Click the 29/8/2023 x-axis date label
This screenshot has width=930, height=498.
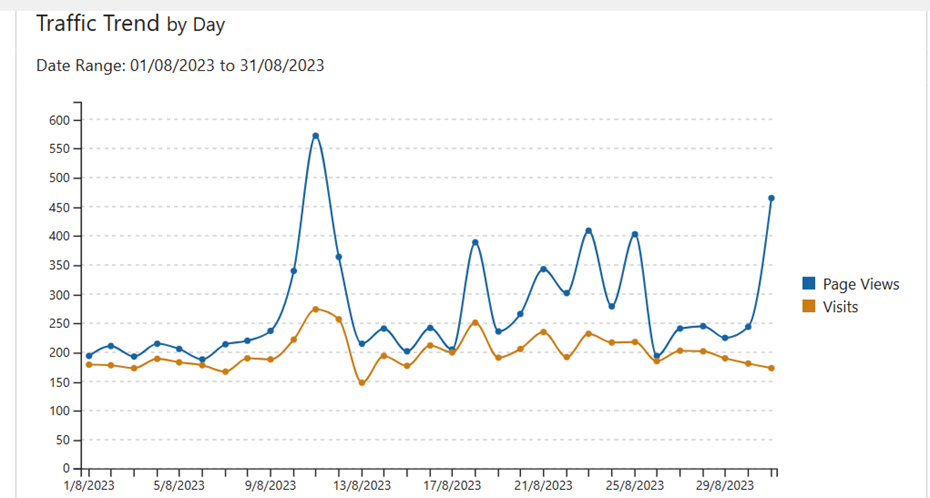point(725,487)
